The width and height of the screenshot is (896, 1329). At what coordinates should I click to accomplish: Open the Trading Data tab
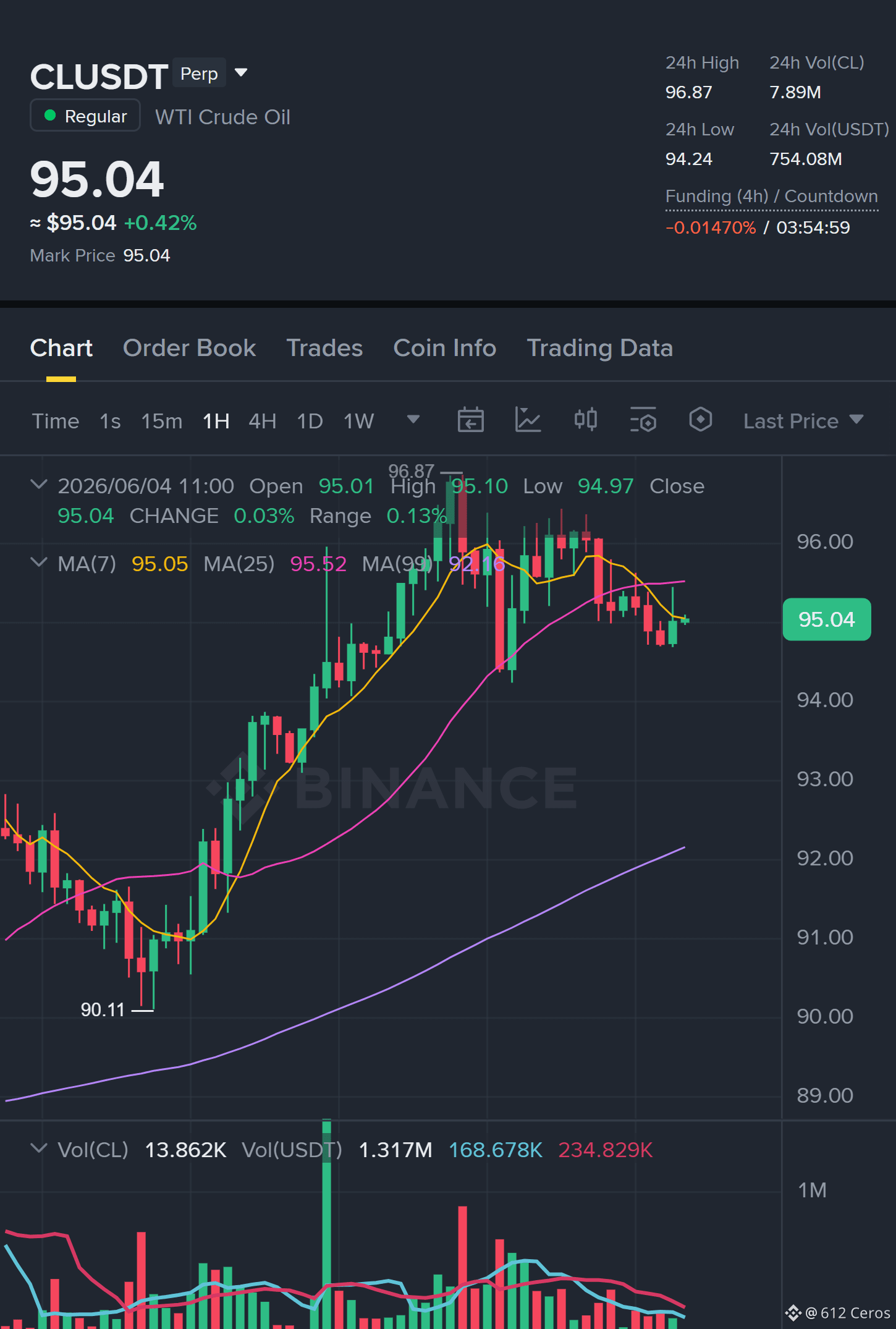point(599,348)
